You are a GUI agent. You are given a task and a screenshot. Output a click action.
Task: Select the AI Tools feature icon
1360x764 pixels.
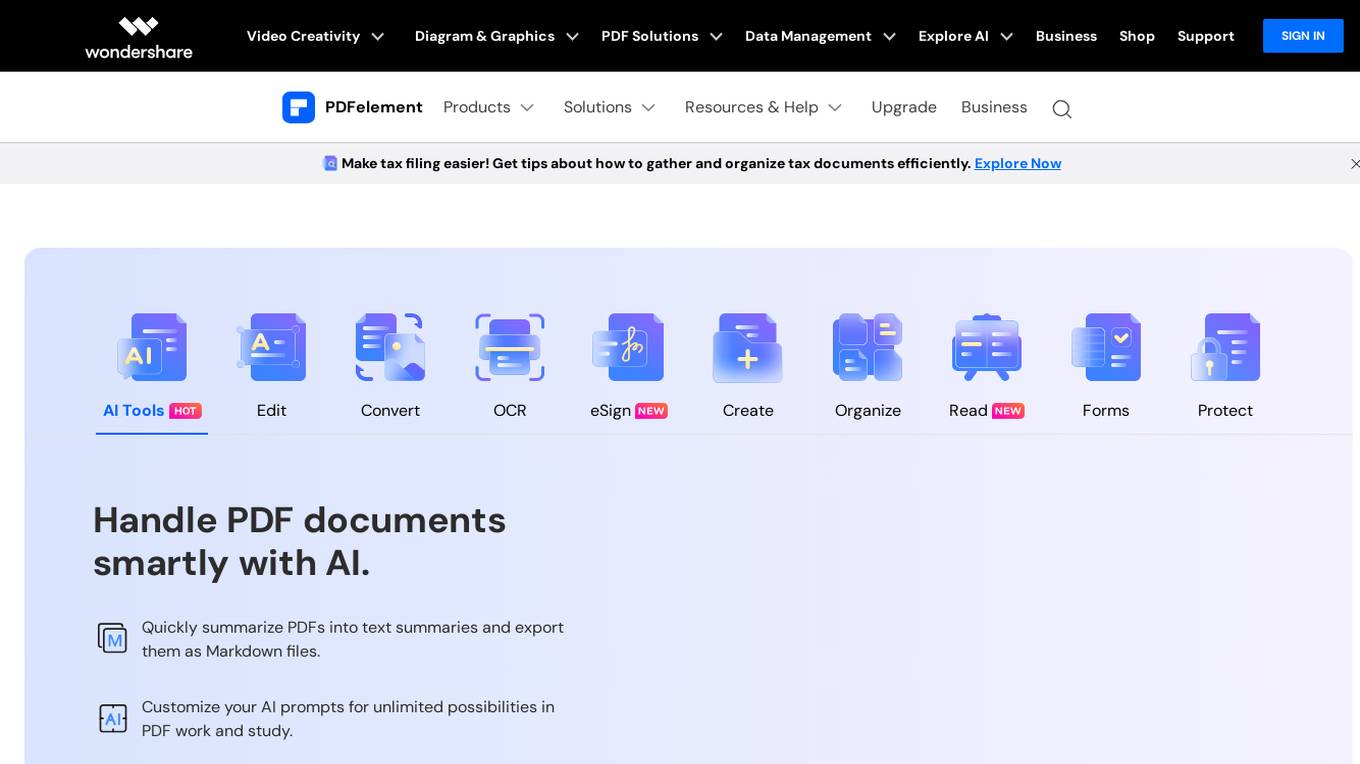click(152, 347)
